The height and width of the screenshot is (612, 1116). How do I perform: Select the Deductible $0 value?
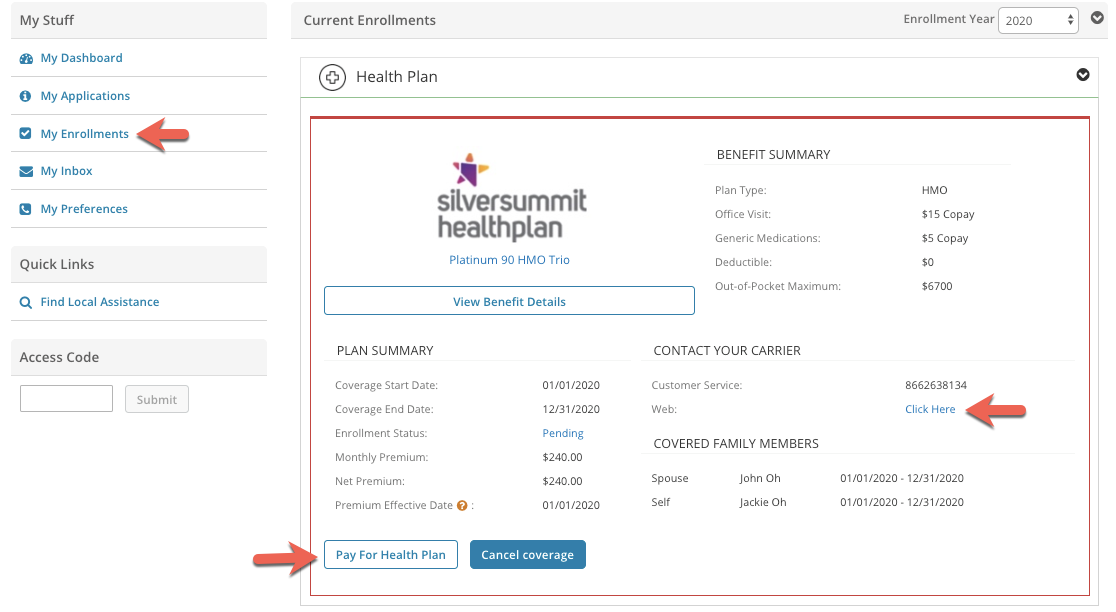[x=927, y=263]
